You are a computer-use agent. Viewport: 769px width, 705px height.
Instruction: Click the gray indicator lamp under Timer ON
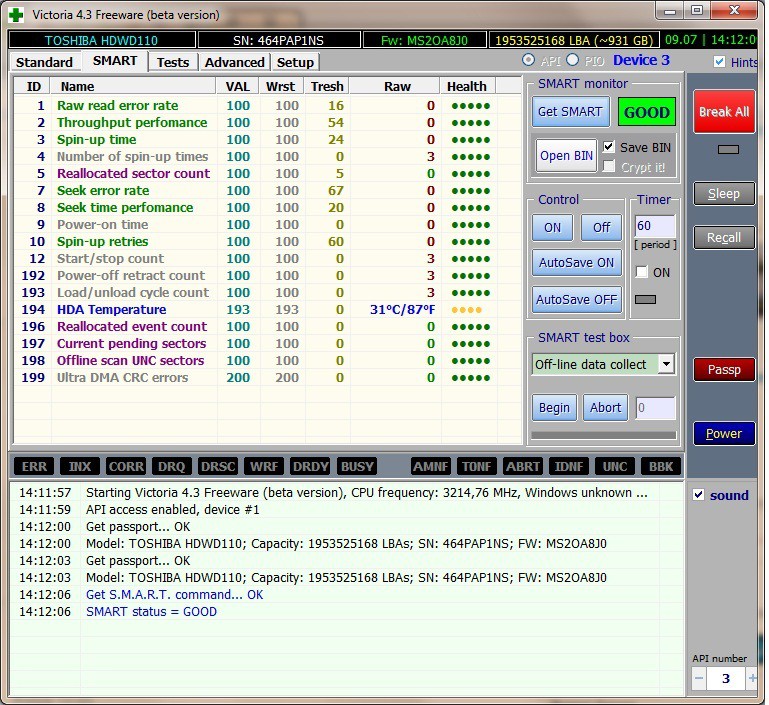pos(645,300)
